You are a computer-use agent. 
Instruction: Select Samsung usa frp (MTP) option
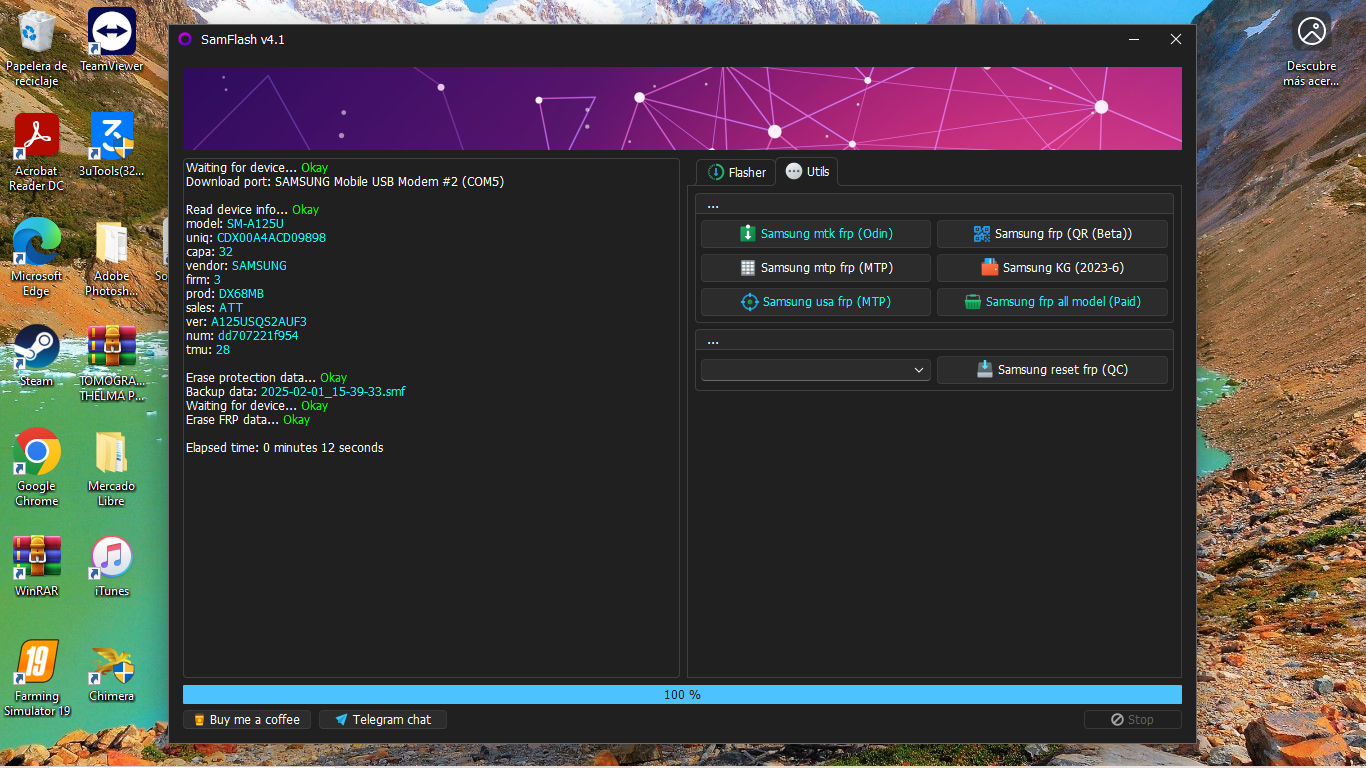[815, 302]
